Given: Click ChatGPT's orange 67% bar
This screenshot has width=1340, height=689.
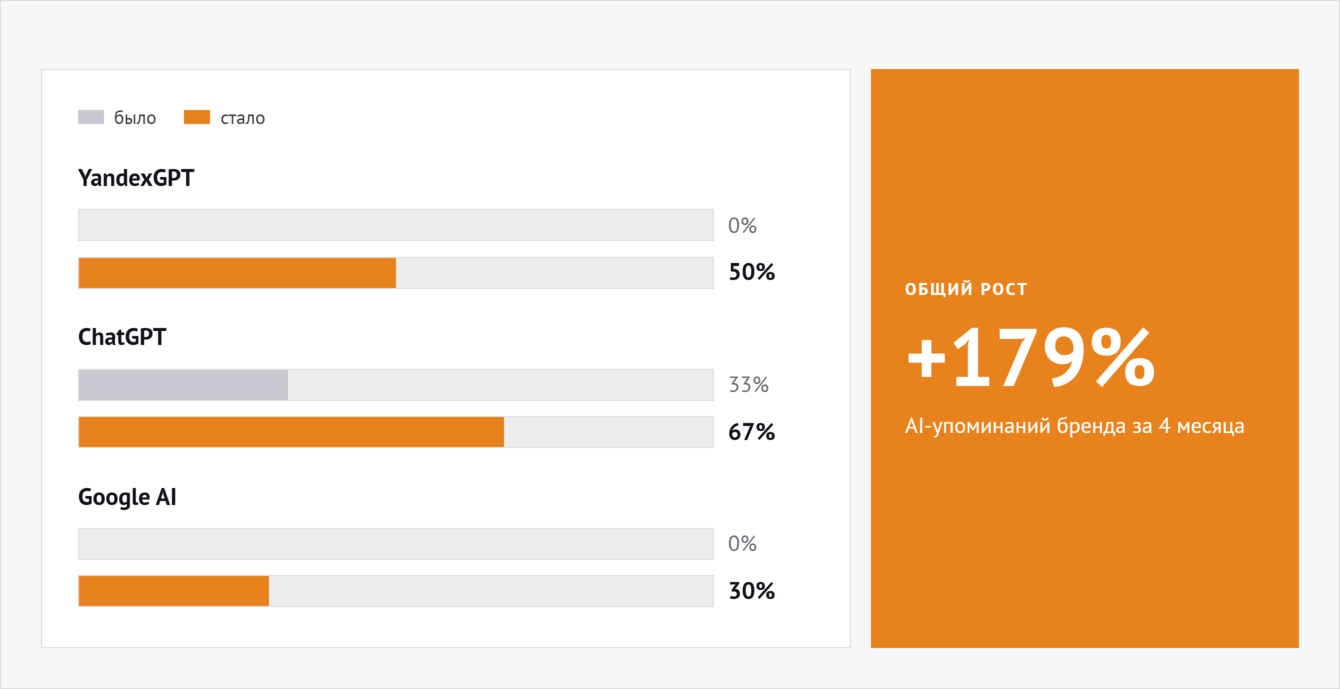Looking at the screenshot, I should (x=291, y=432).
